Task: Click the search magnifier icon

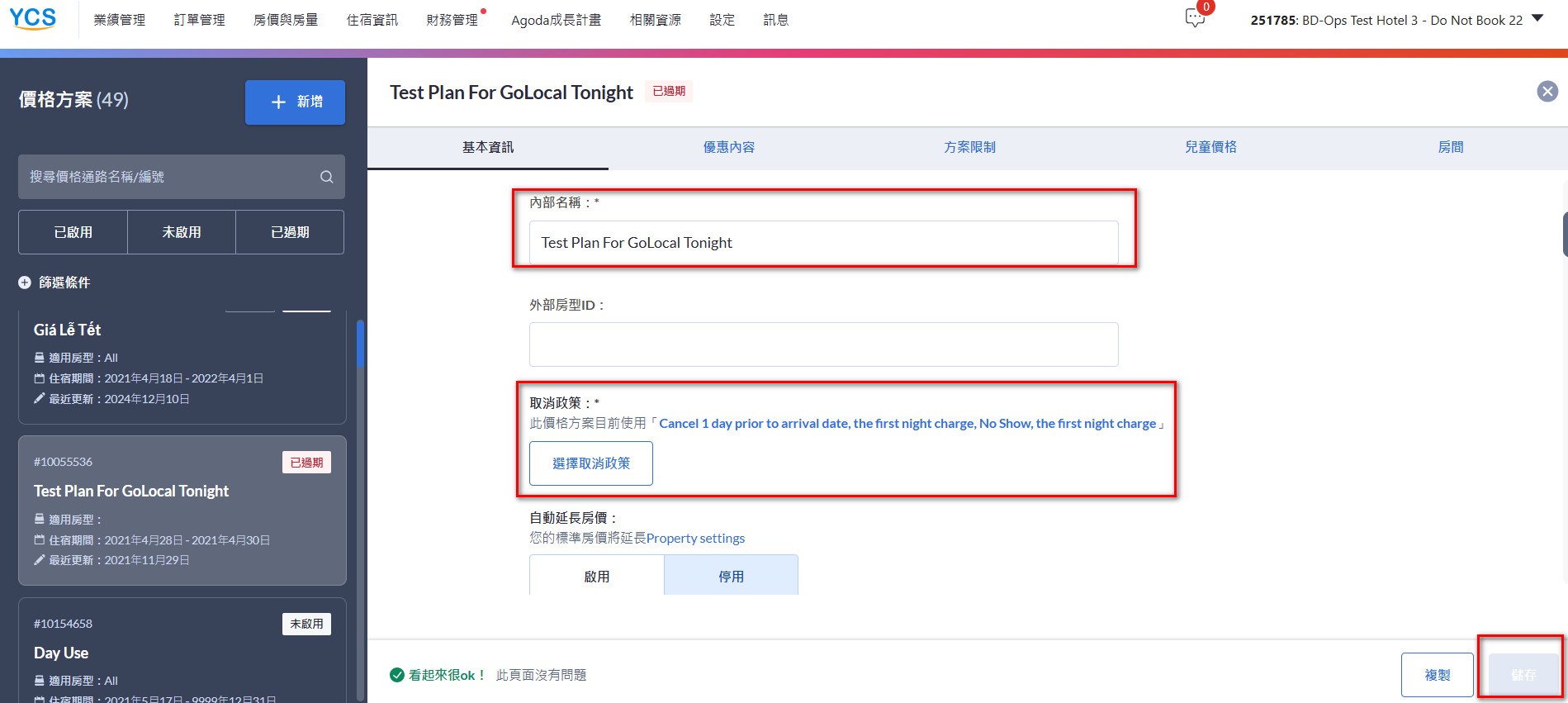Action: pyautogui.click(x=327, y=177)
